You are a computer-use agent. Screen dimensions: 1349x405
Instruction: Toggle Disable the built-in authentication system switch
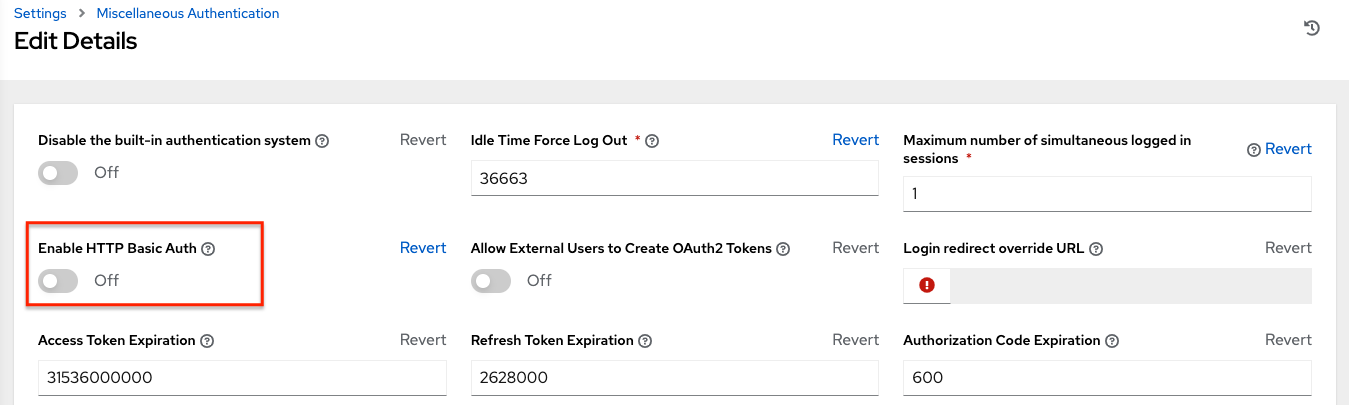(58, 173)
